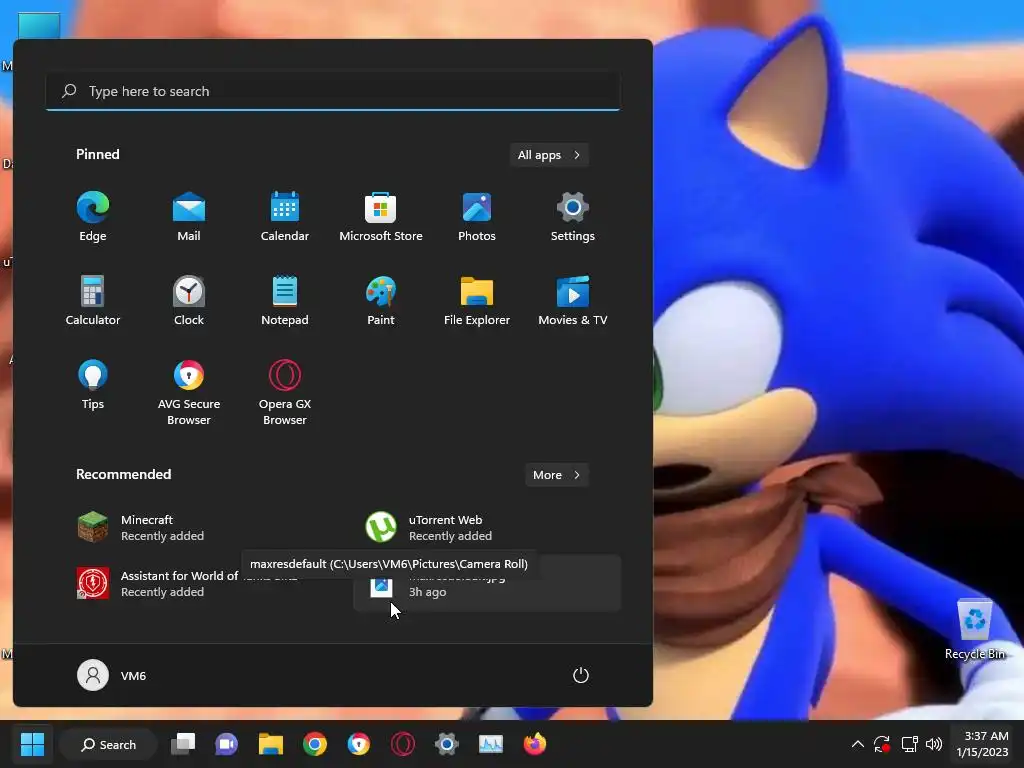Open Microsoft Store from pinned apps
1024x768 pixels.
click(381, 217)
